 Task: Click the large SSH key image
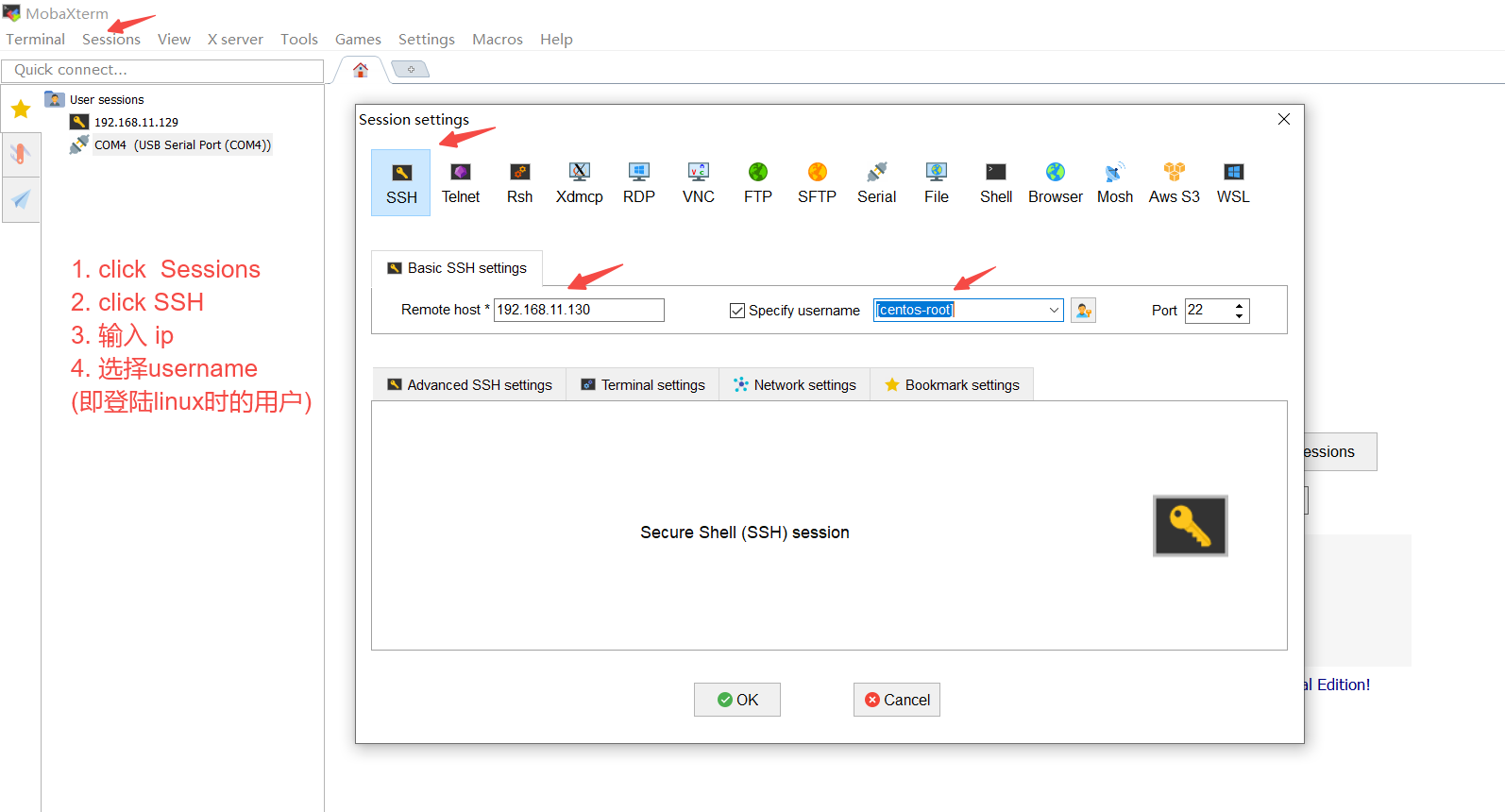click(1191, 526)
